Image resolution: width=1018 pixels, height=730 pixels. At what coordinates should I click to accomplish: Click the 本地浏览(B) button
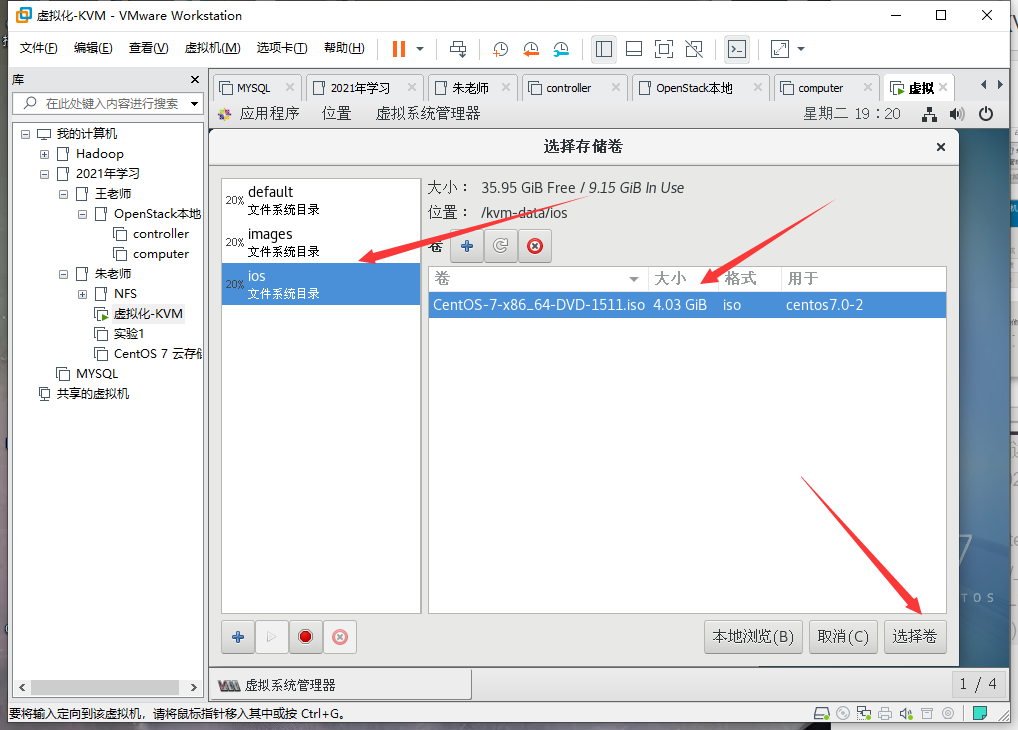point(753,636)
